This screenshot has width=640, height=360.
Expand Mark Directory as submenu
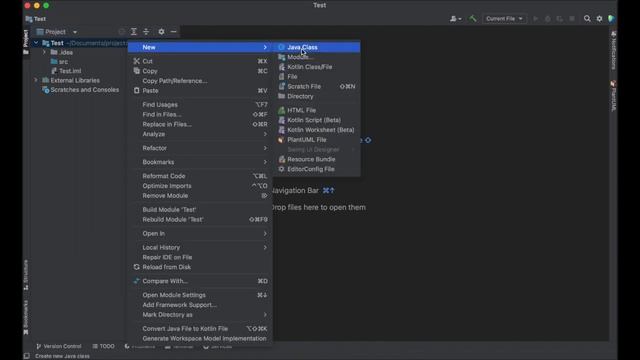[x=200, y=315]
